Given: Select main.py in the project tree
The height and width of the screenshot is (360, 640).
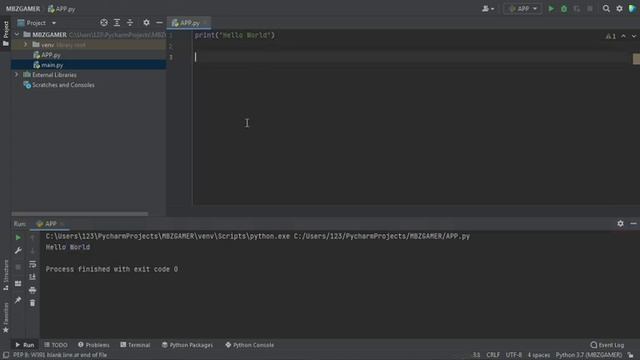Looking at the screenshot, I should [x=52, y=65].
